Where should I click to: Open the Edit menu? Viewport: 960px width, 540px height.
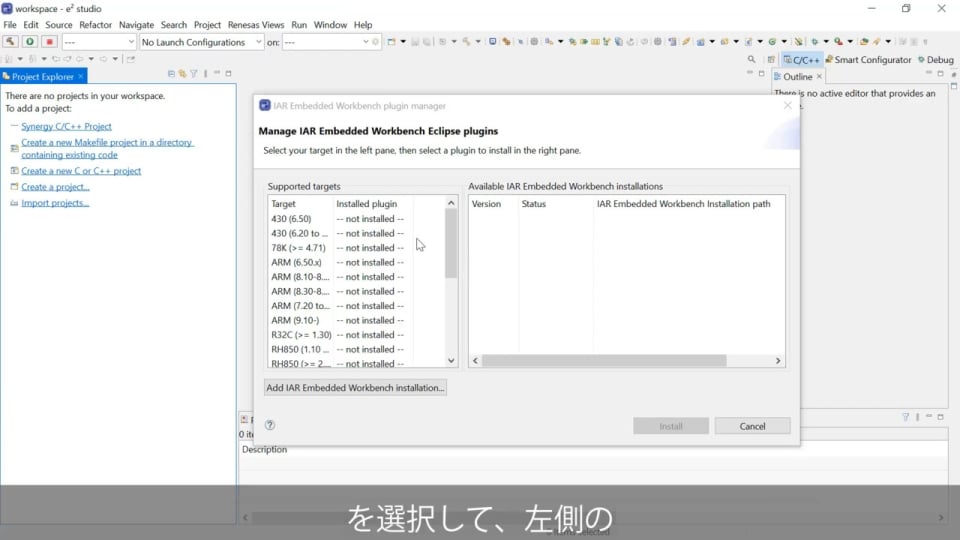click(31, 25)
